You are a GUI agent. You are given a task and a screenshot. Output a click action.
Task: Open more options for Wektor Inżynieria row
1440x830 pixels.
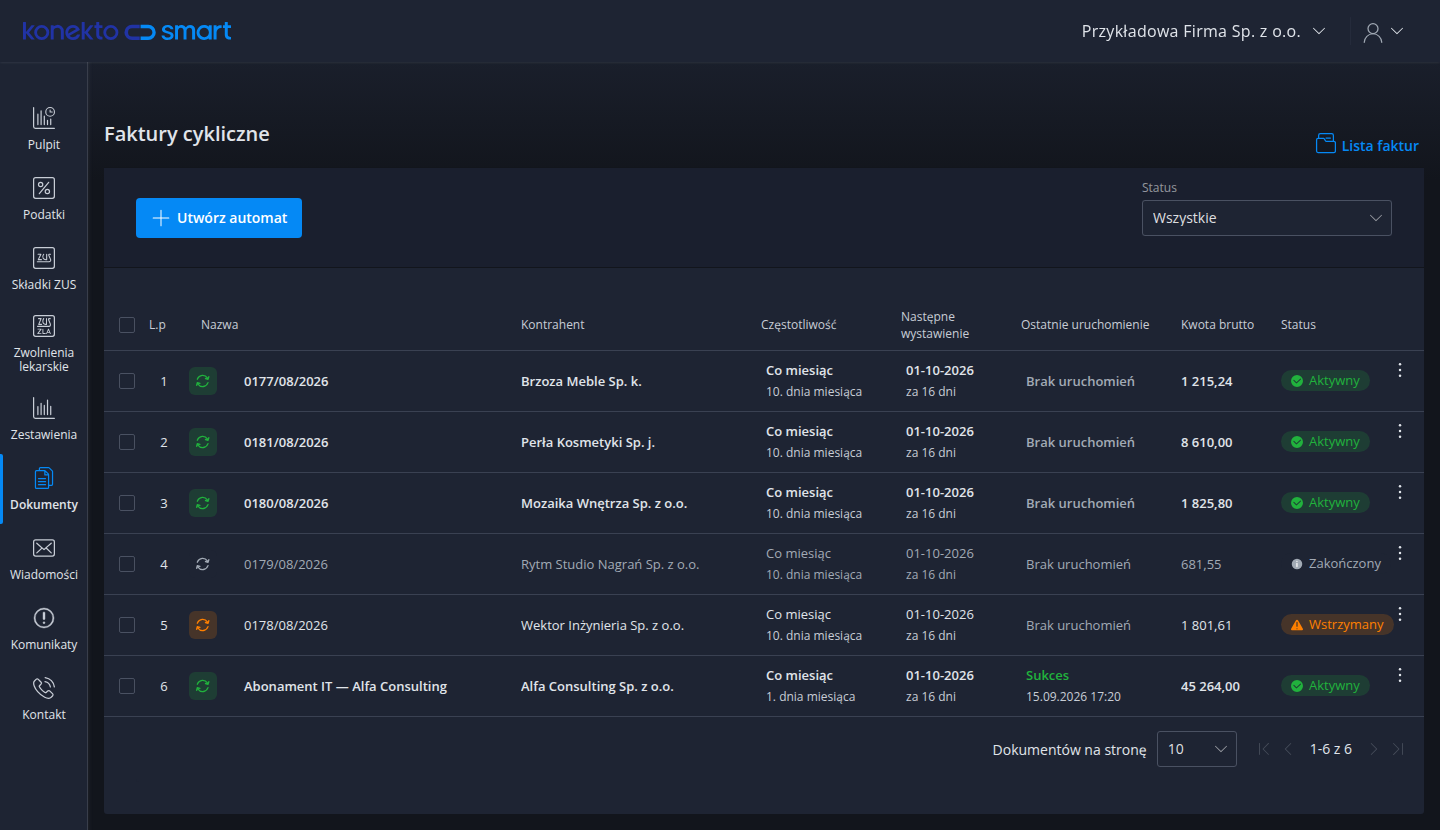[1400, 614]
